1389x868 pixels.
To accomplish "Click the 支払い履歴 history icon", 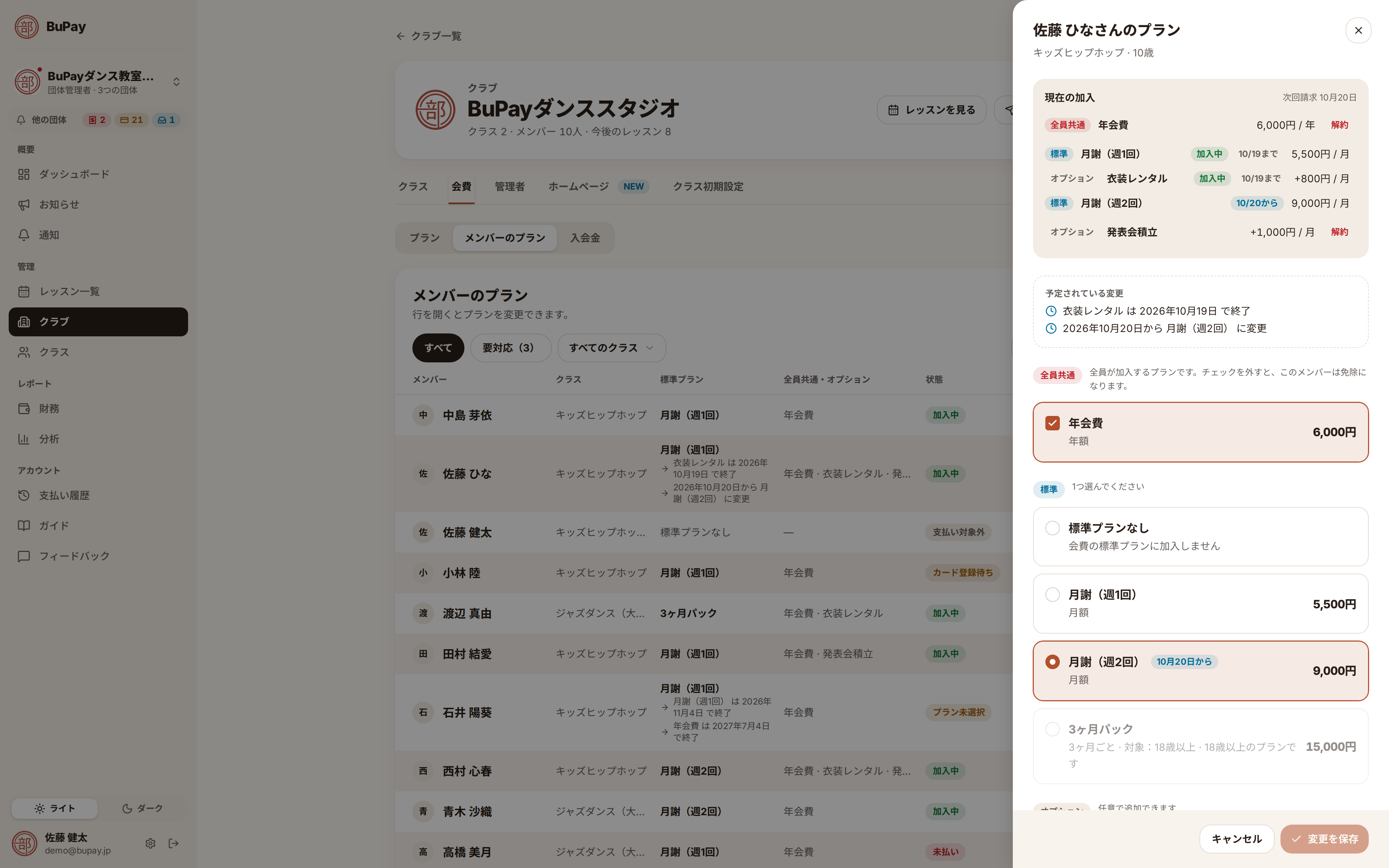I will click(x=24, y=495).
